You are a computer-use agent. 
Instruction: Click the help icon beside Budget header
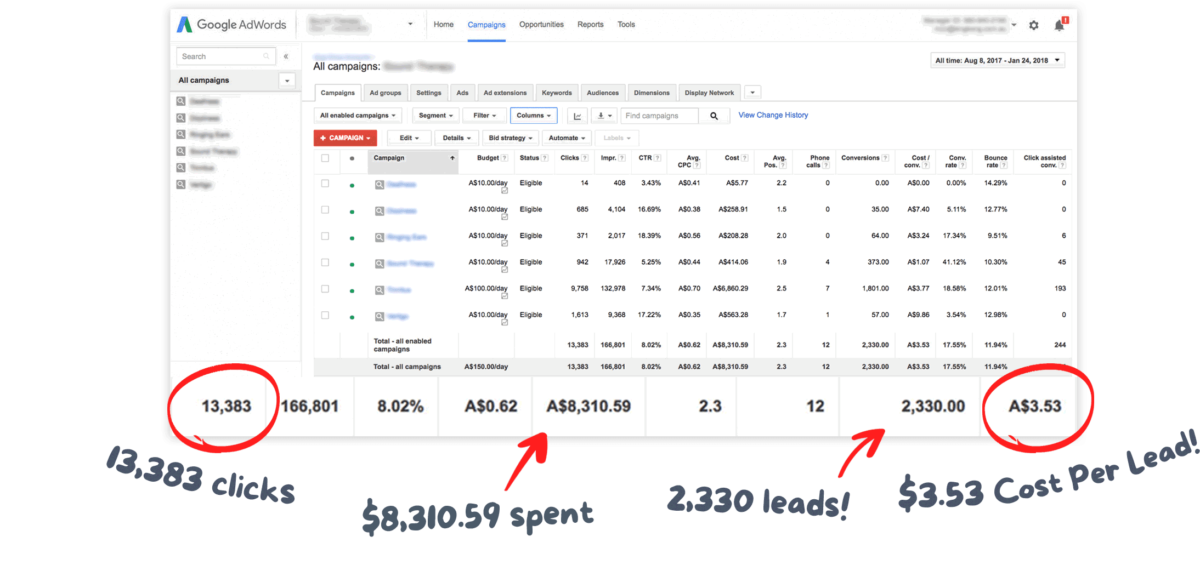(x=505, y=158)
